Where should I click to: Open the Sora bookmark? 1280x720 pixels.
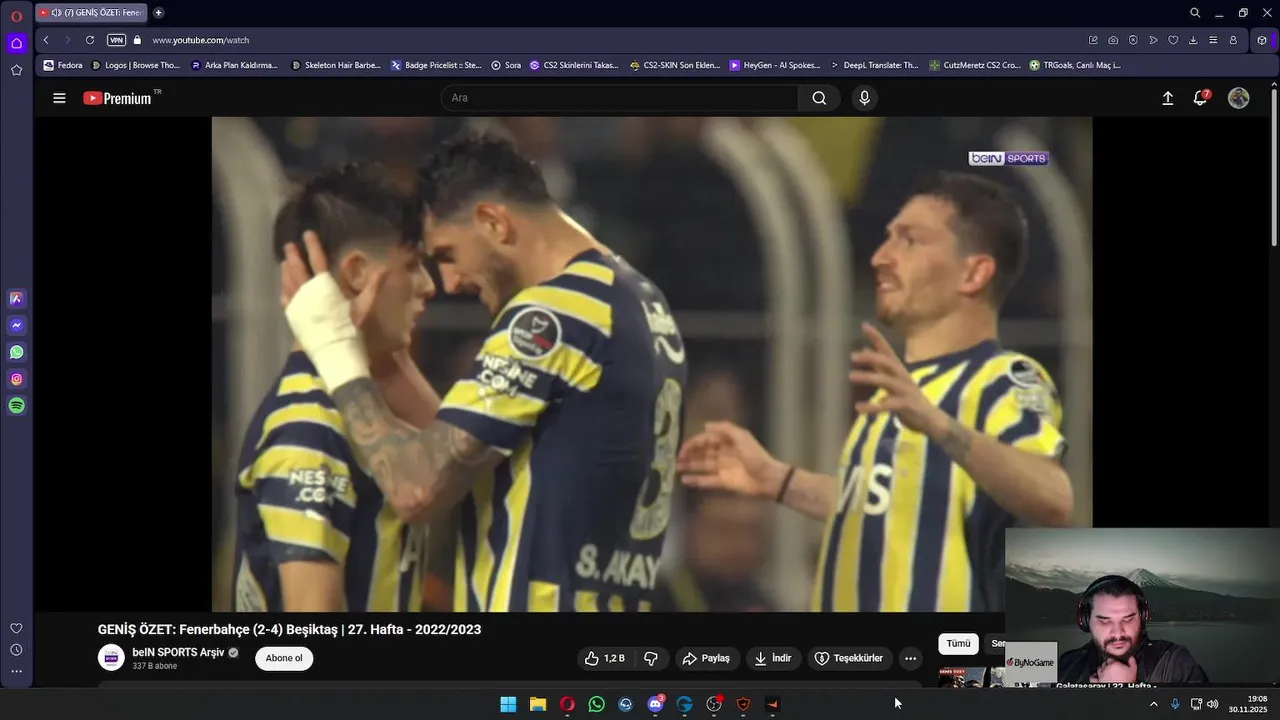tap(506, 65)
